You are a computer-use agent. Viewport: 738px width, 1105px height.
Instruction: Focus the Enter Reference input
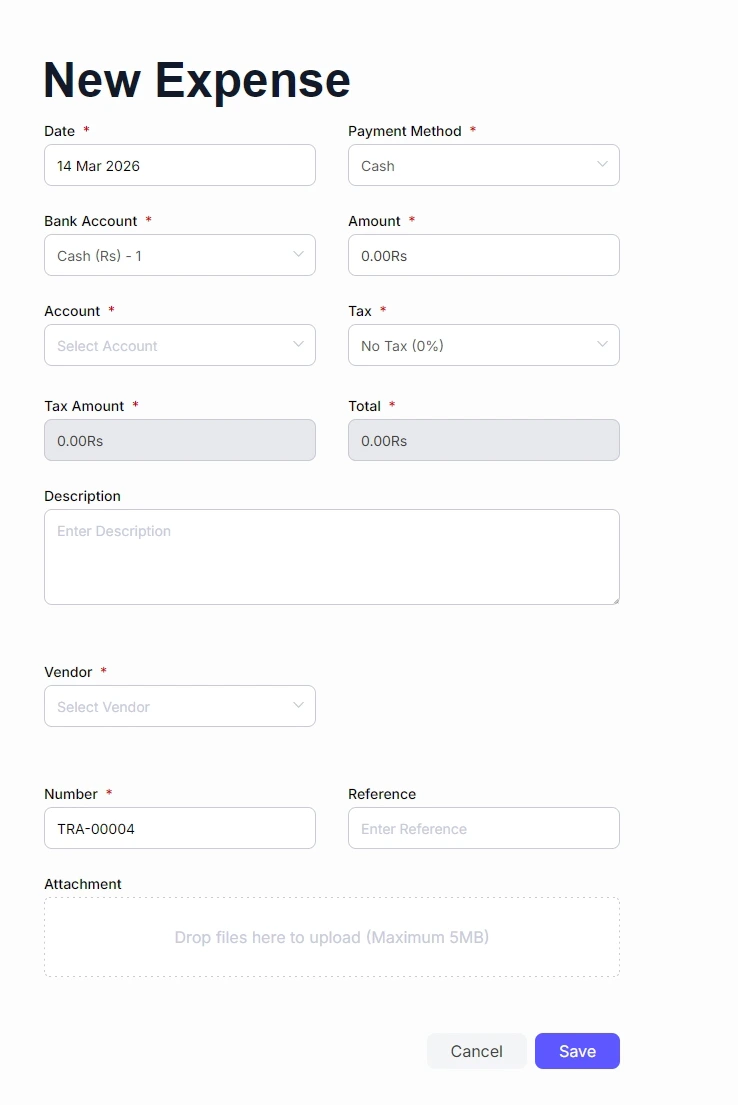[x=483, y=828]
